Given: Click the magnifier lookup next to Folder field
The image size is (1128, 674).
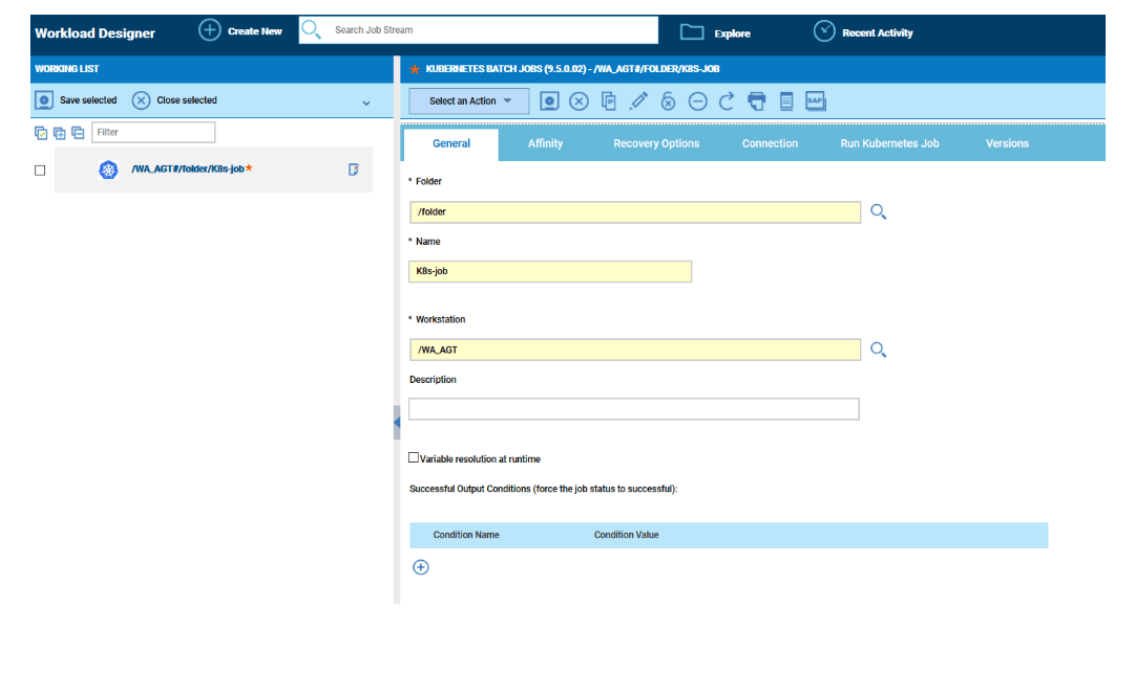Looking at the screenshot, I should point(878,212).
